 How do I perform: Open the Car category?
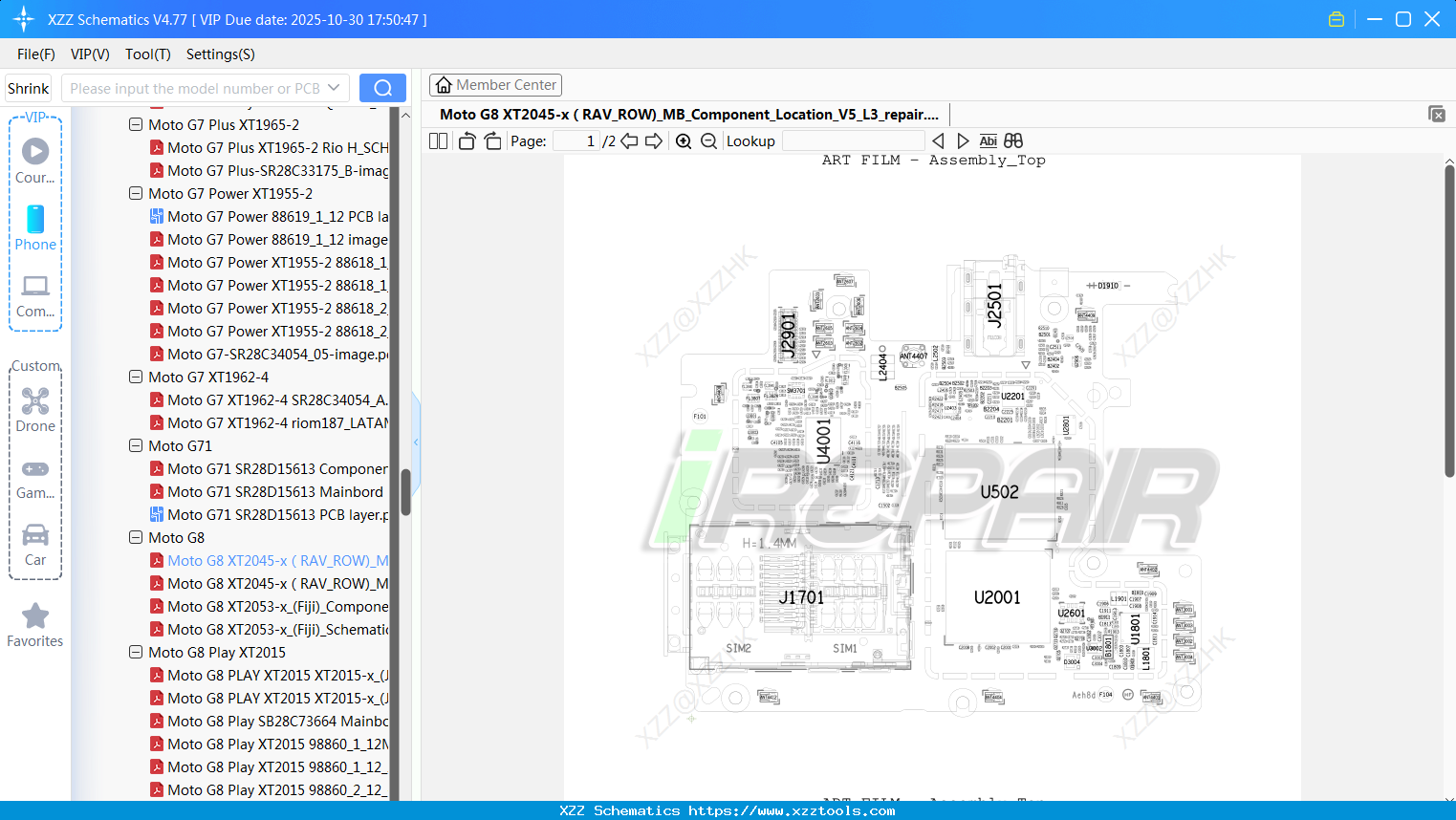click(x=35, y=545)
